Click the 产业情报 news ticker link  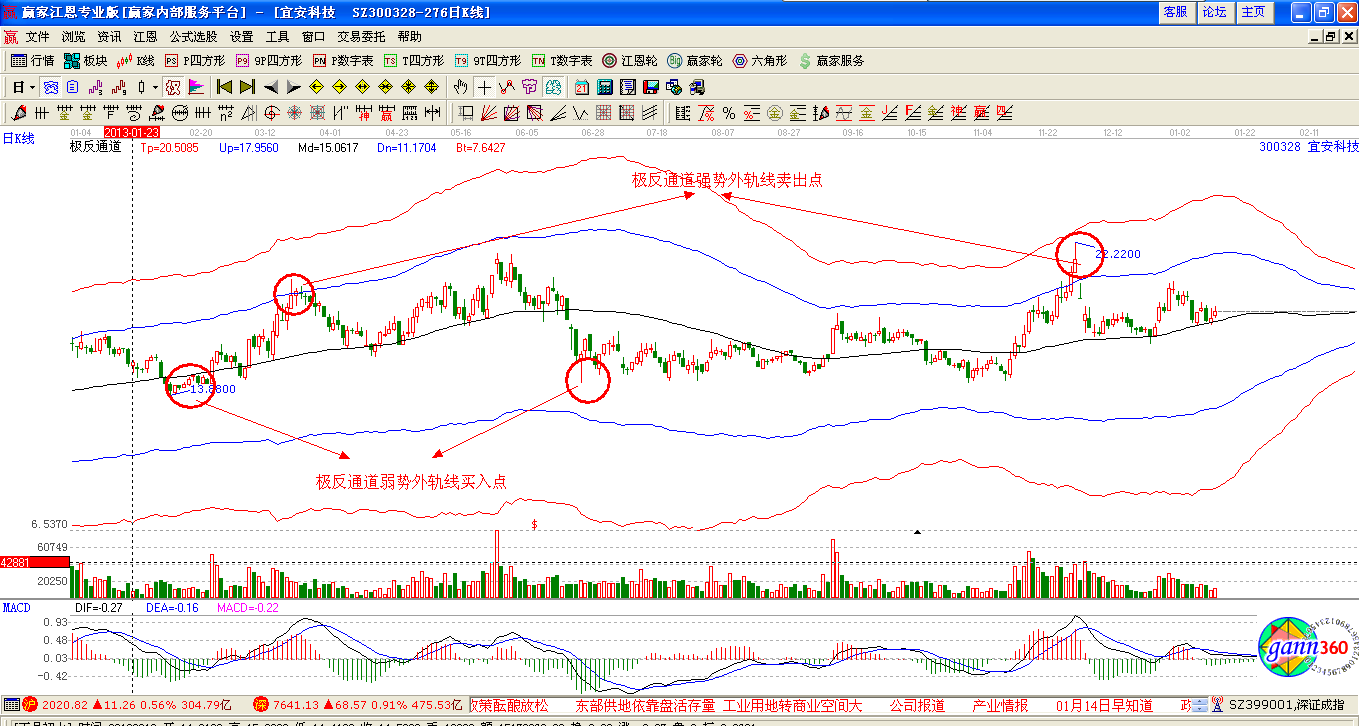[1000, 705]
